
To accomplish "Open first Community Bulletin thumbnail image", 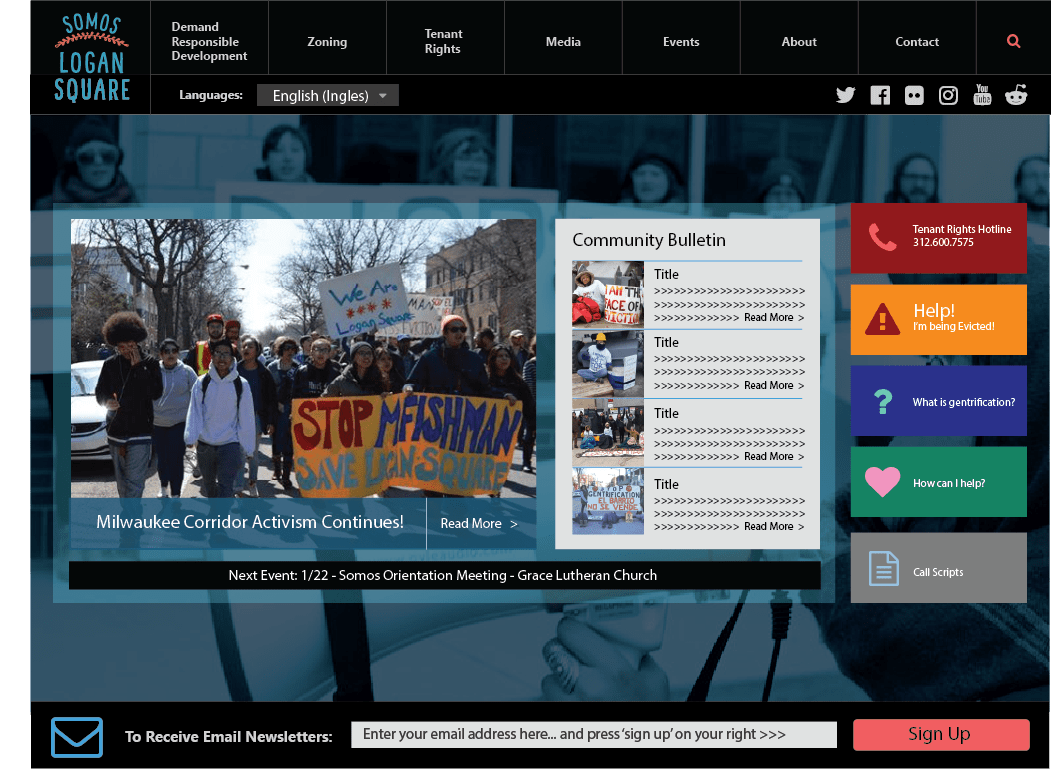I will [x=607, y=295].
